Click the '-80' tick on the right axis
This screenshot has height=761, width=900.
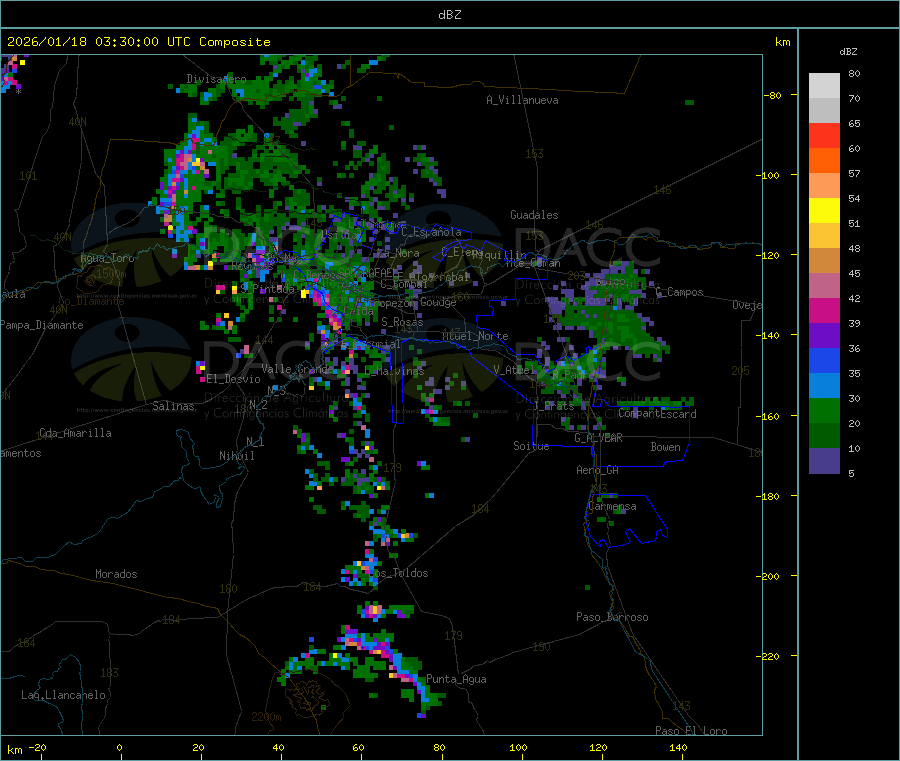click(x=773, y=95)
